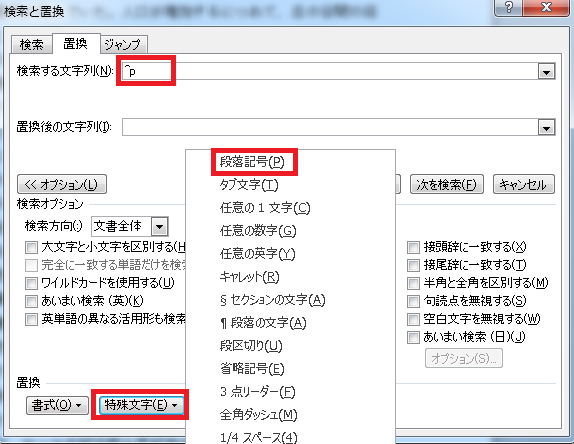The width and height of the screenshot is (574, 444).
Task: Check 半角と全角を区別する option
Action: (414, 283)
